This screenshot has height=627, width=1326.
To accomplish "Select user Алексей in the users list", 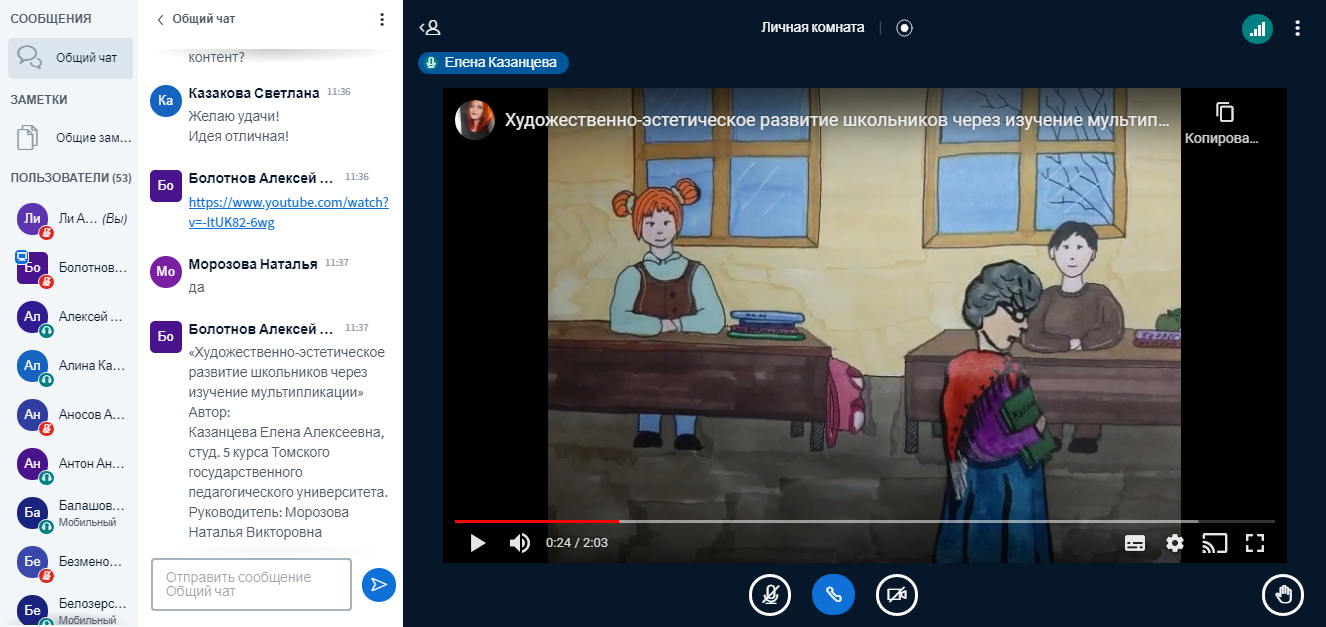I will point(72,317).
